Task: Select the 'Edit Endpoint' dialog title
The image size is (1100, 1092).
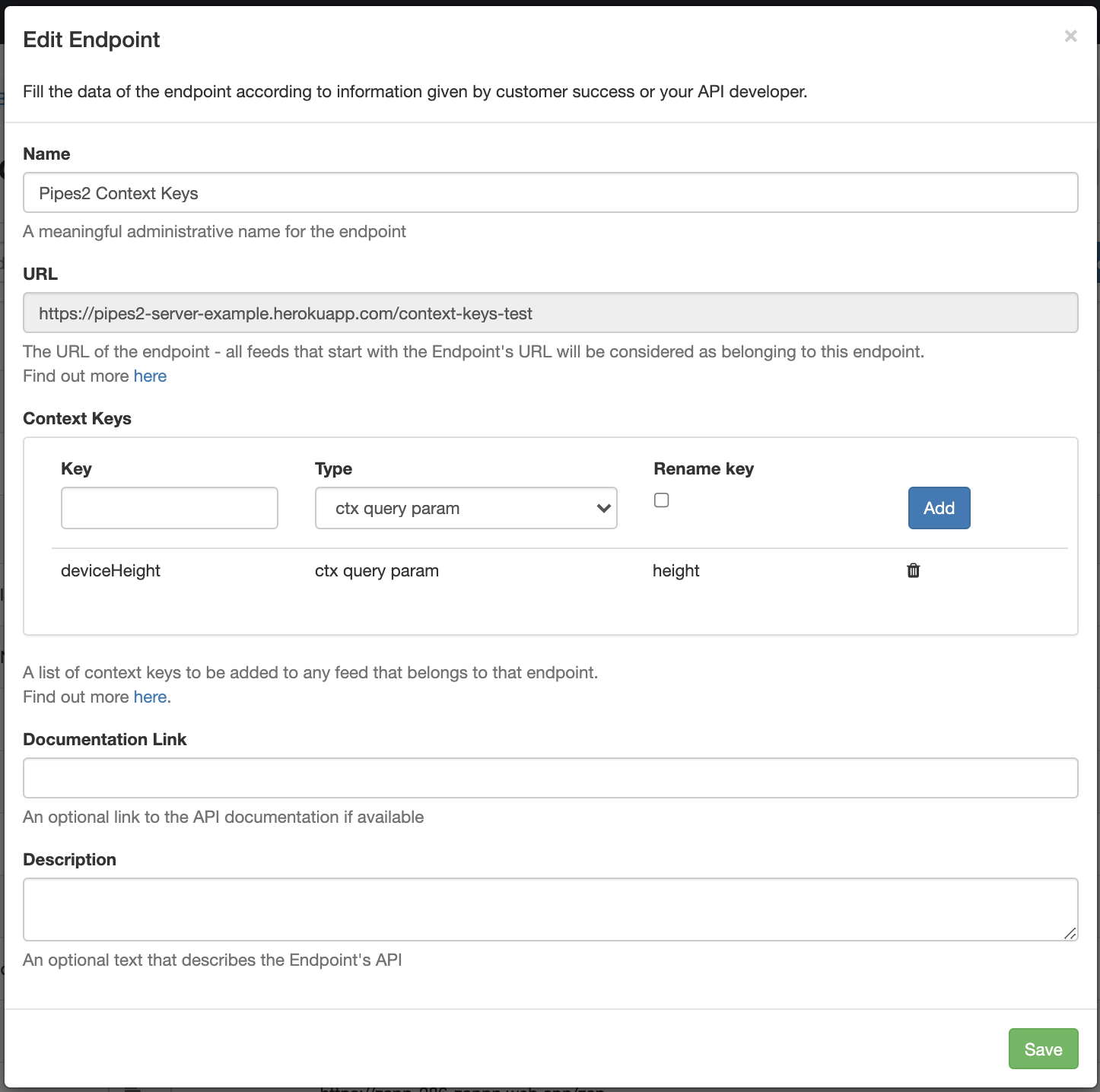Action: point(91,40)
